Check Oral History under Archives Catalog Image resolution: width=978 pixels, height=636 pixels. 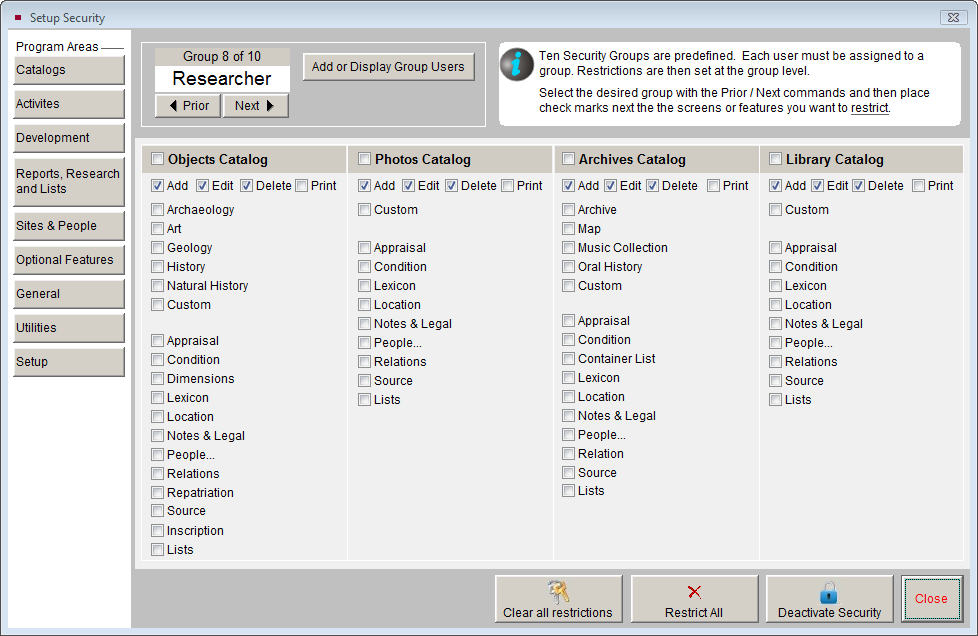(568, 266)
